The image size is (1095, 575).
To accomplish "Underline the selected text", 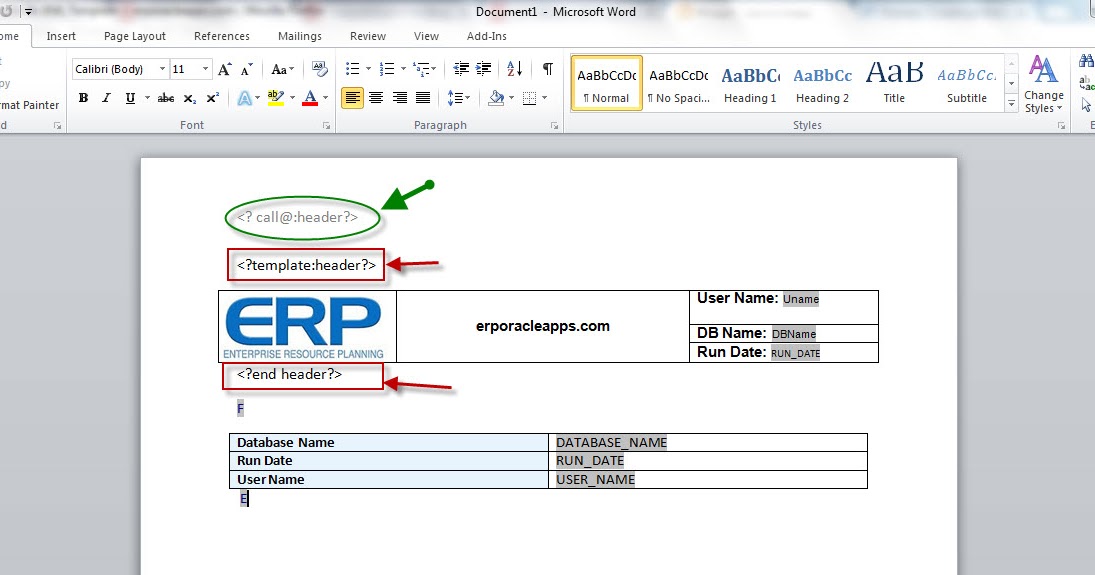I will (x=130, y=99).
